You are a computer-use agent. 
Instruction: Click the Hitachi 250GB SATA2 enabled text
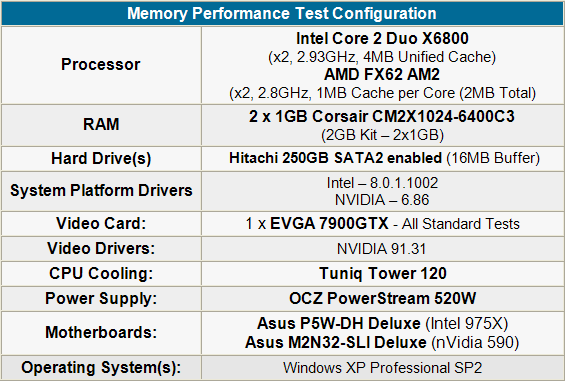pos(335,158)
